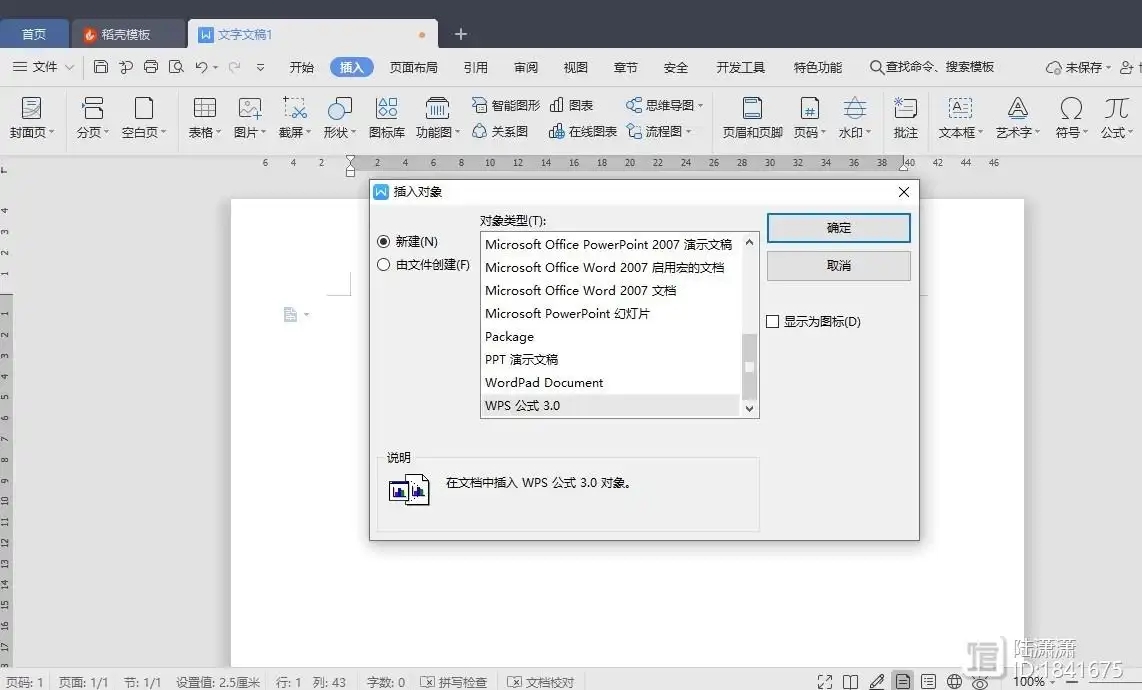Toggle 文档校对 in status bar
The height and width of the screenshot is (690, 1142).
(x=540, y=682)
